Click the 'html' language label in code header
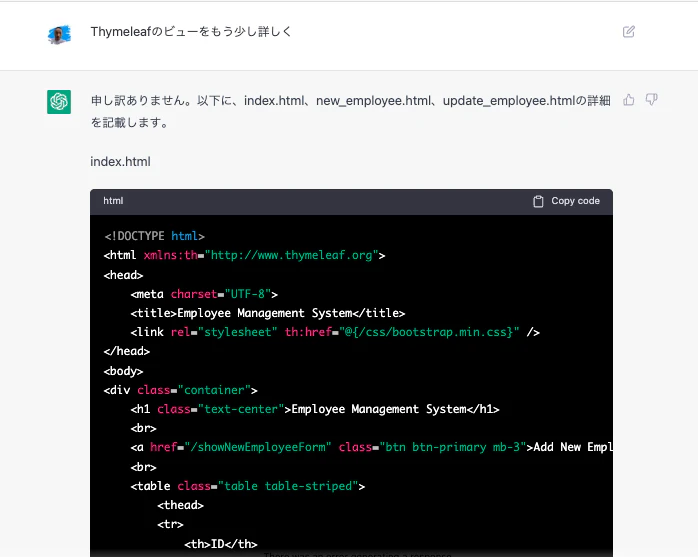 [x=113, y=201]
